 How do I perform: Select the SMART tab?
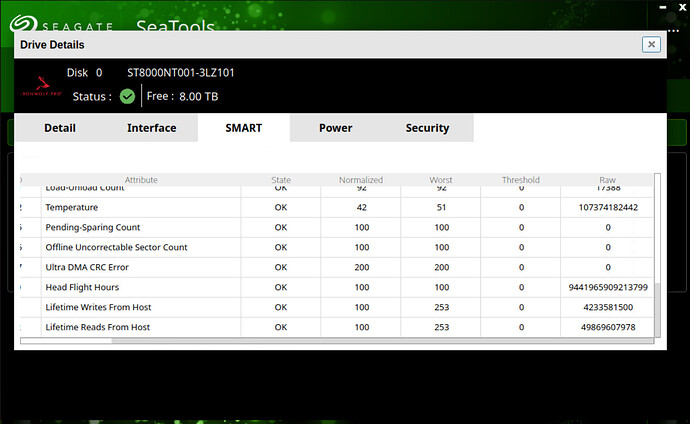coord(243,128)
